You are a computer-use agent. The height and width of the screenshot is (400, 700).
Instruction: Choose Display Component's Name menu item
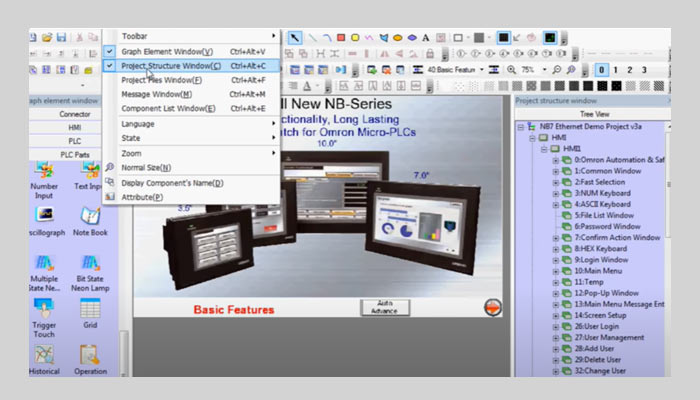point(192,183)
